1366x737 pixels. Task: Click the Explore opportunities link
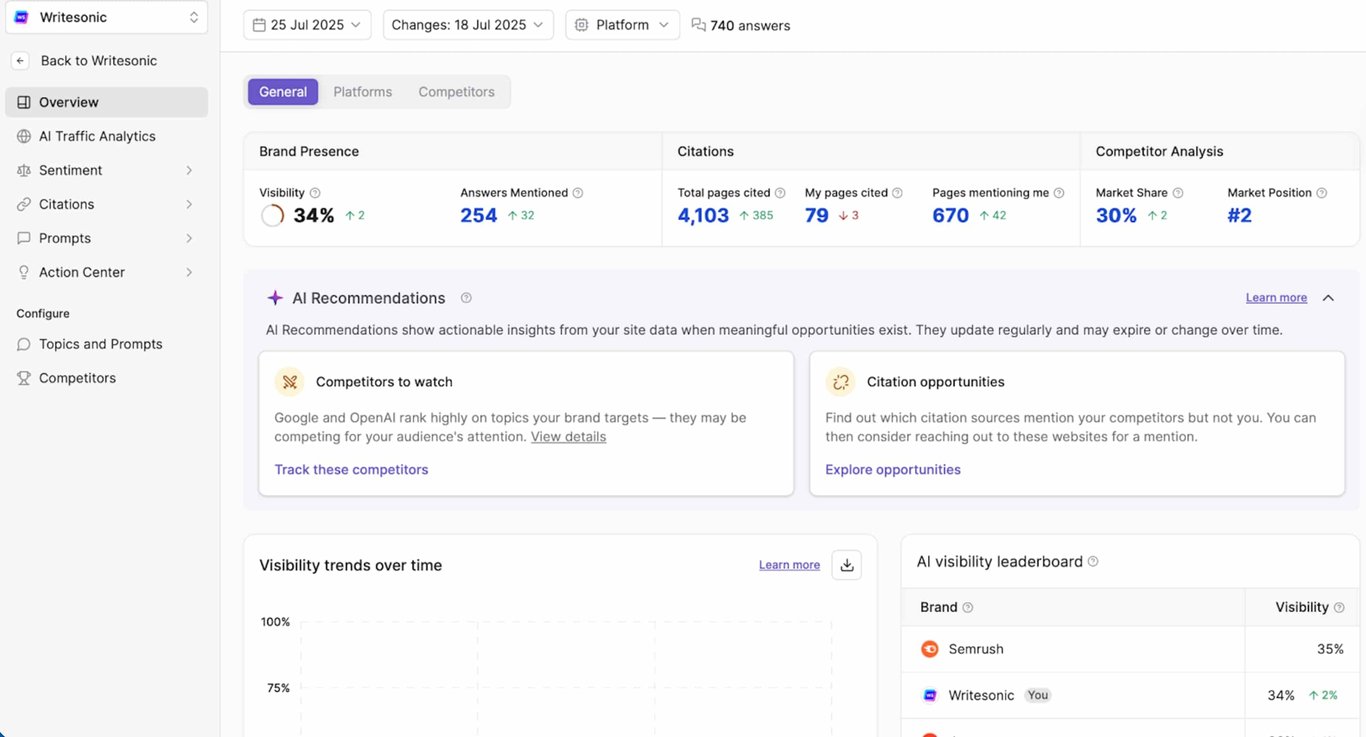point(893,470)
